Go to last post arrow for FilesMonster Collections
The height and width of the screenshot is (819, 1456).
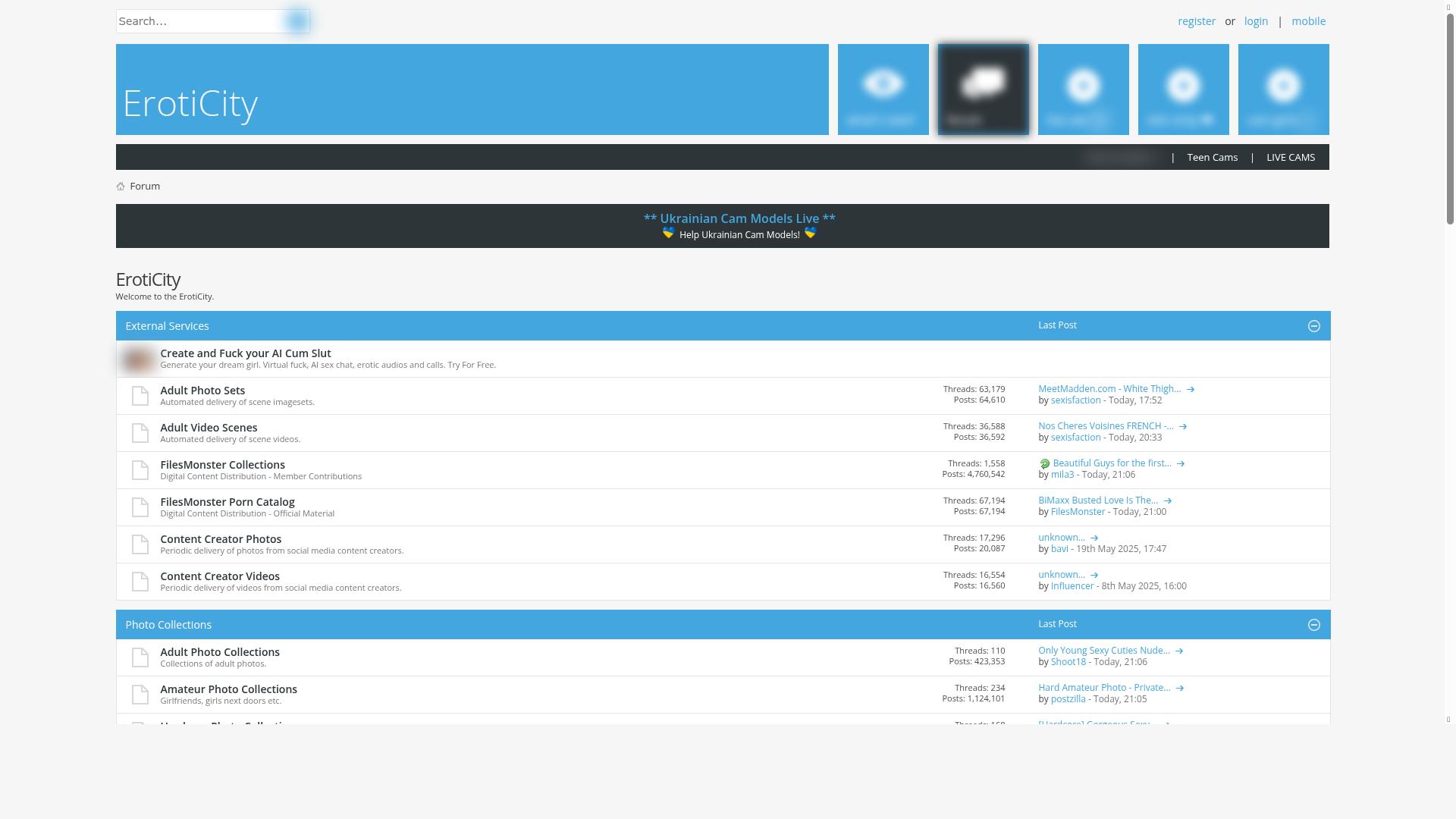(x=1181, y=464)
